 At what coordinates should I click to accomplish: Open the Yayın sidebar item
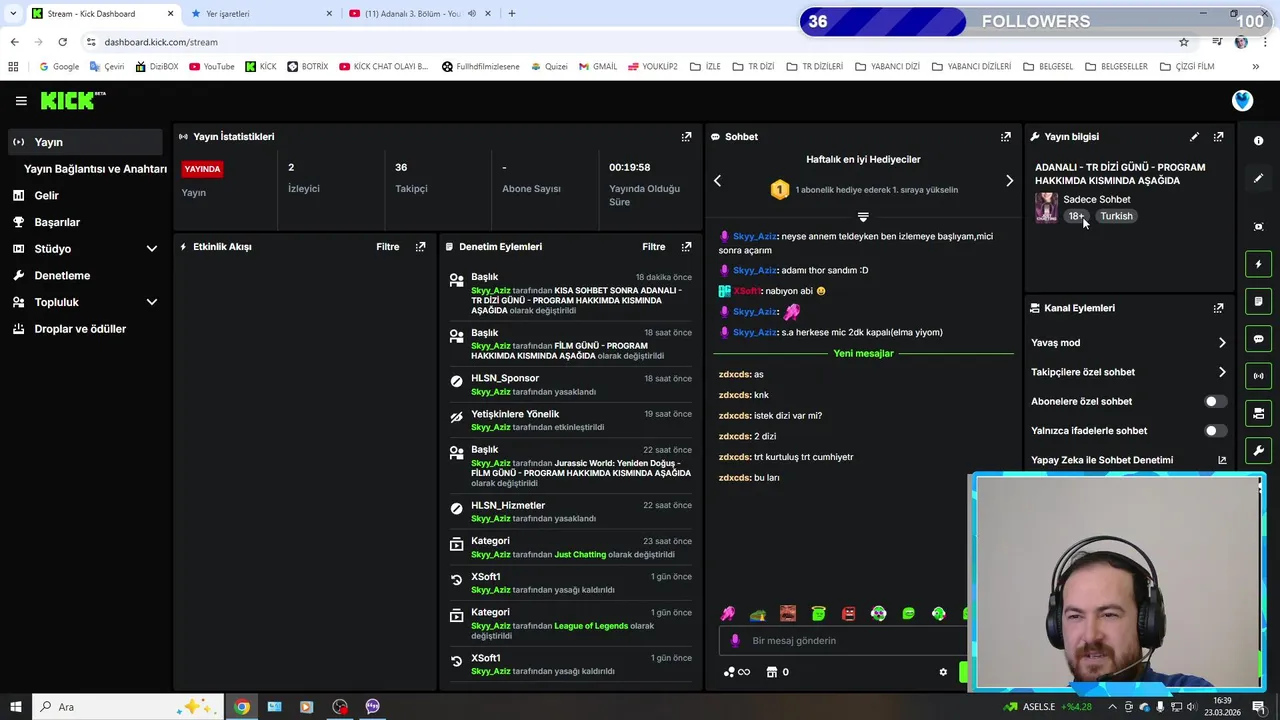(85, 142)
